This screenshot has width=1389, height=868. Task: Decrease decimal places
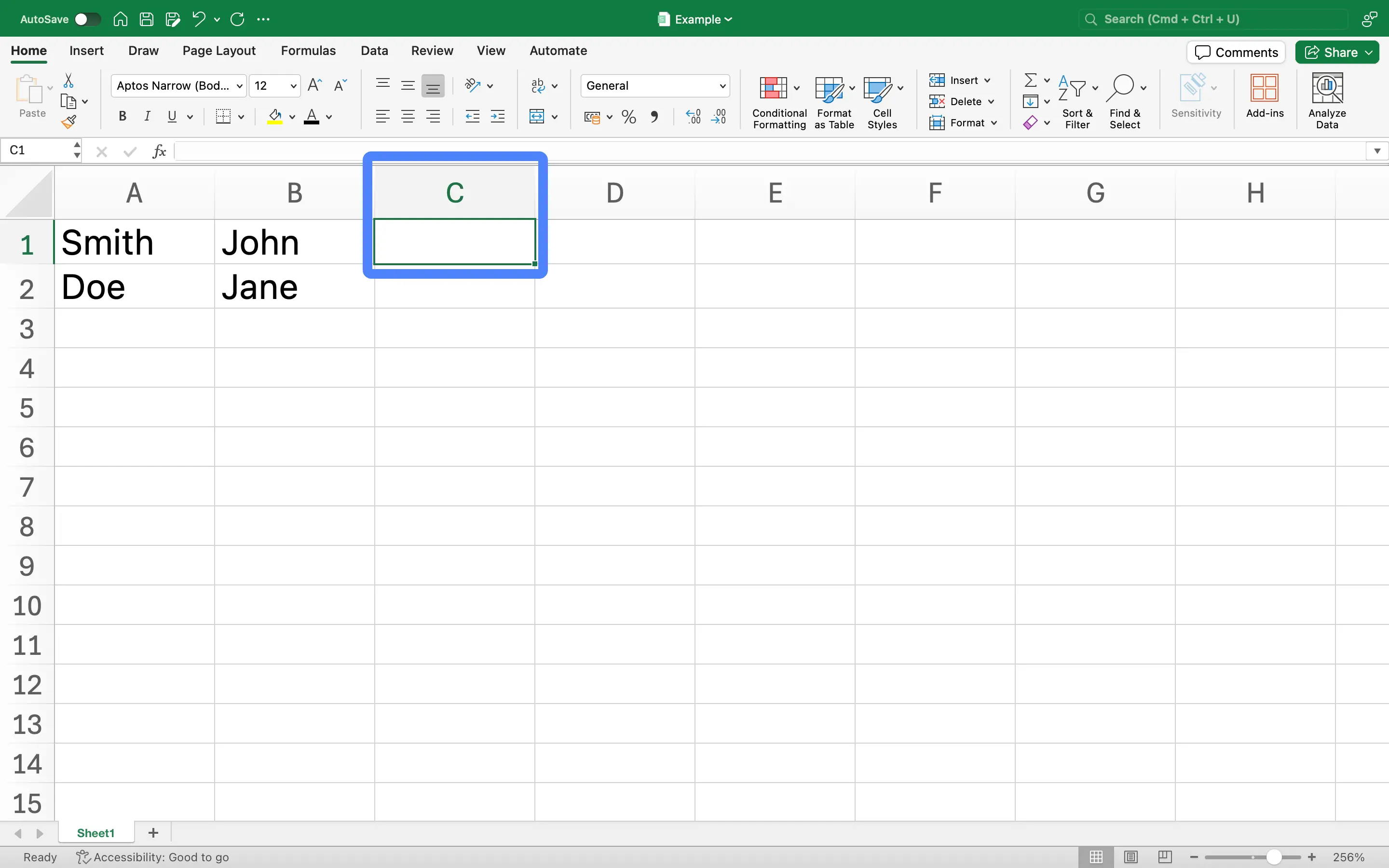click(x=719, y=117)
